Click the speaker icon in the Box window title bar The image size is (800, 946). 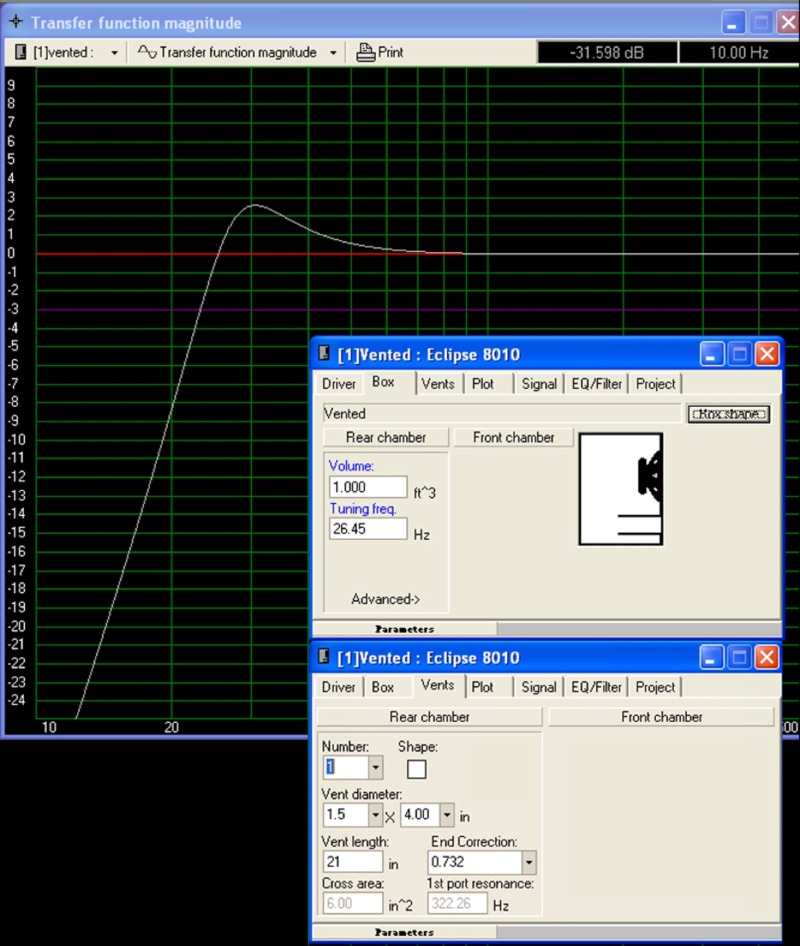[x=324, y=353]
